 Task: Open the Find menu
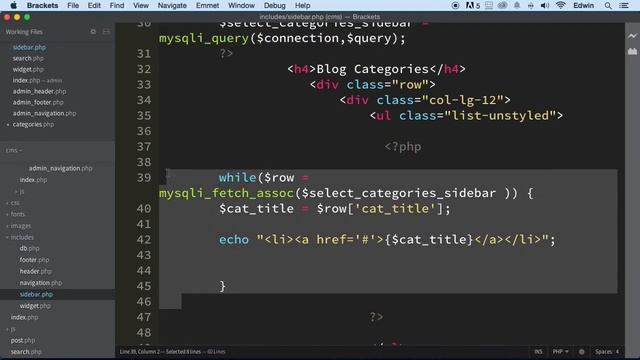click(x=117, y=6)
